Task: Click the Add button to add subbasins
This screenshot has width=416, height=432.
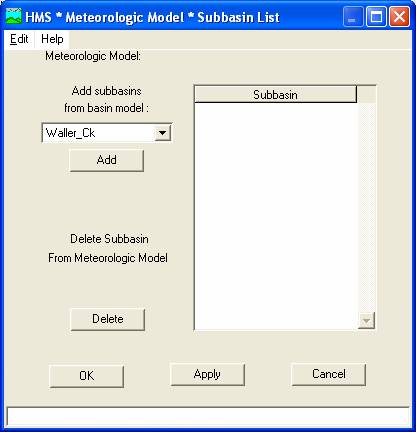Action: (x=107, y=160)
